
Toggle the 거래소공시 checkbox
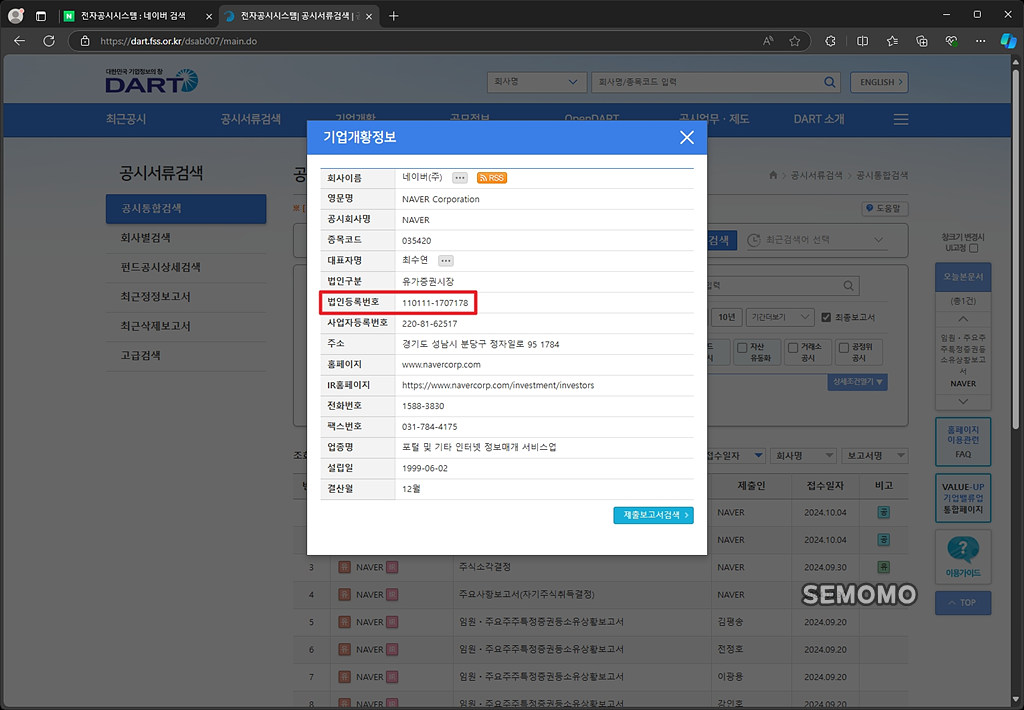coord(793,348)
